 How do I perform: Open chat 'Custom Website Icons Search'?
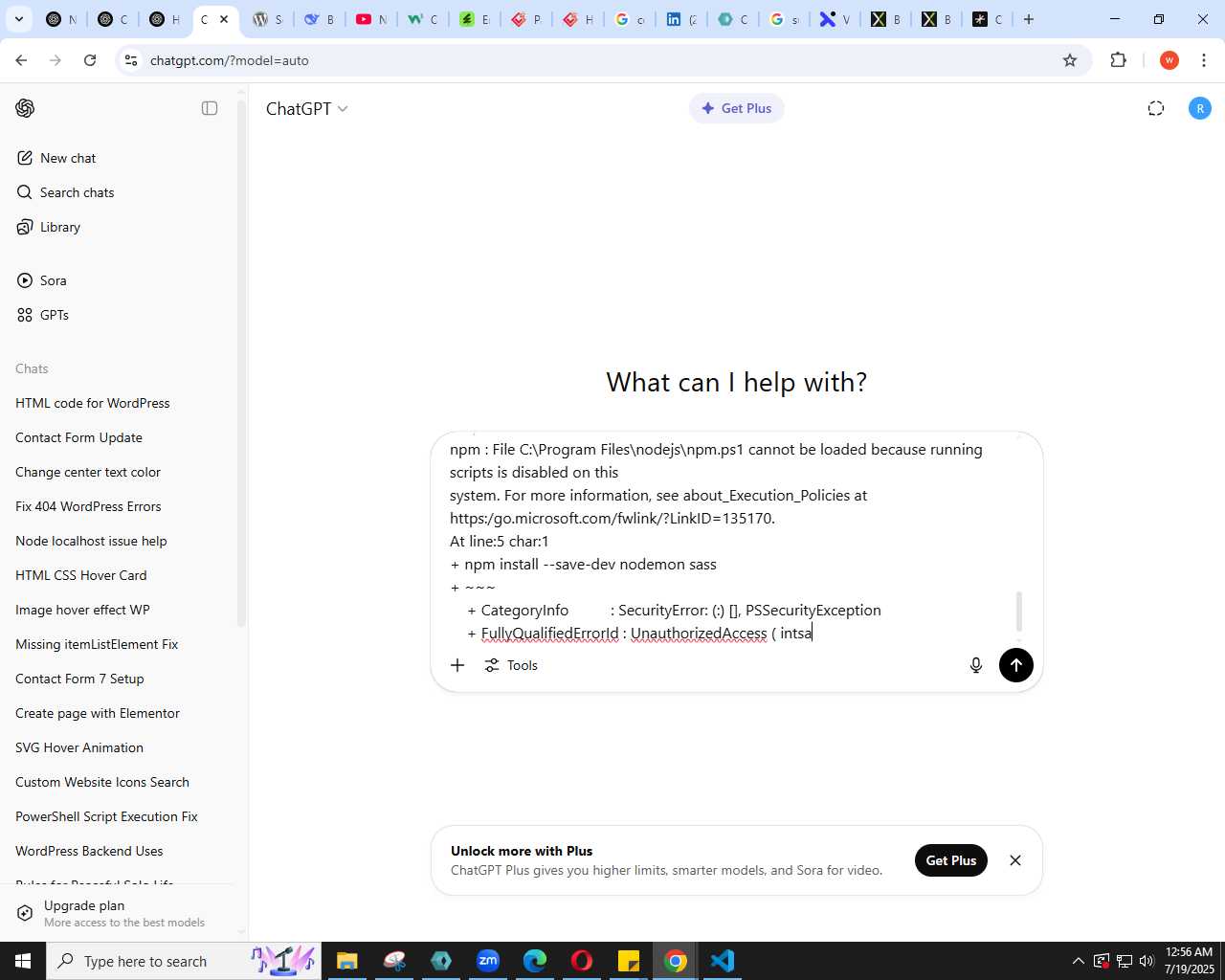click(102, 782)
